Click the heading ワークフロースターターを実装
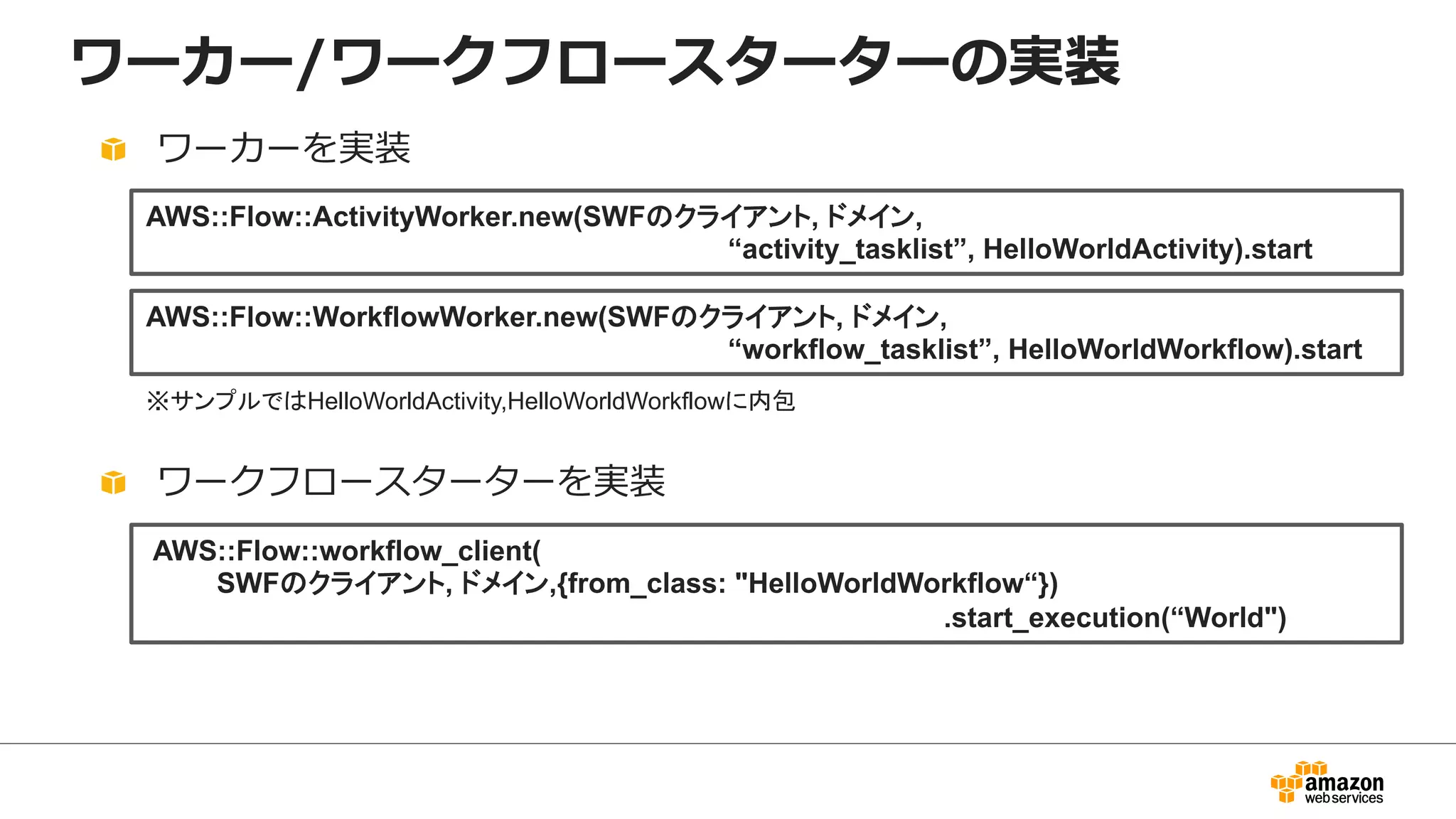Image resolution: width=1456 pixels, height=819 pixels. [x=411, y=481]
